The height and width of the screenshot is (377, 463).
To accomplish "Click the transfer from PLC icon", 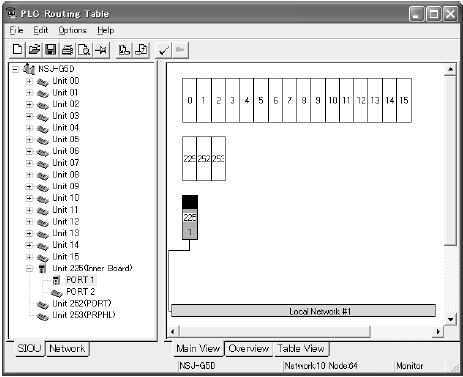I will click(141, 50).
